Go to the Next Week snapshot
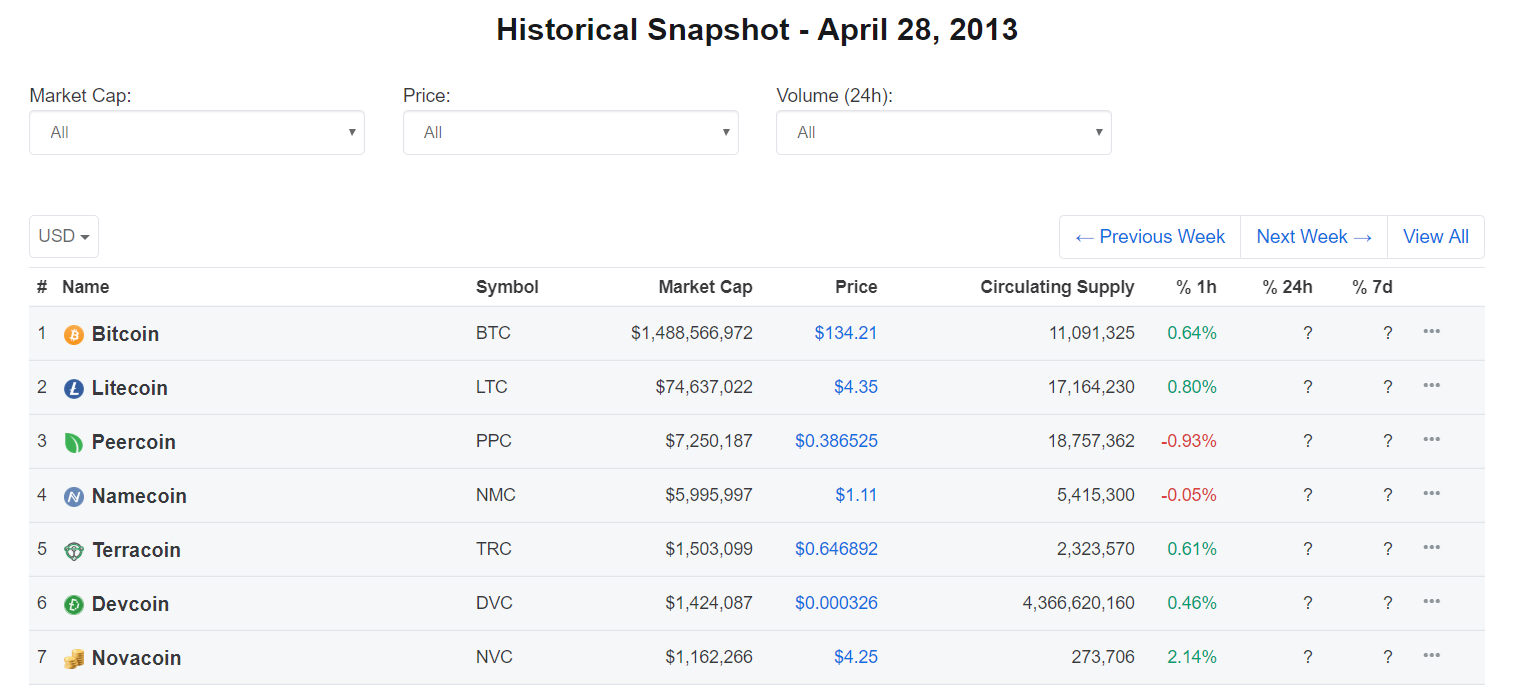Screen dimensions: 1521x699 1314,237
